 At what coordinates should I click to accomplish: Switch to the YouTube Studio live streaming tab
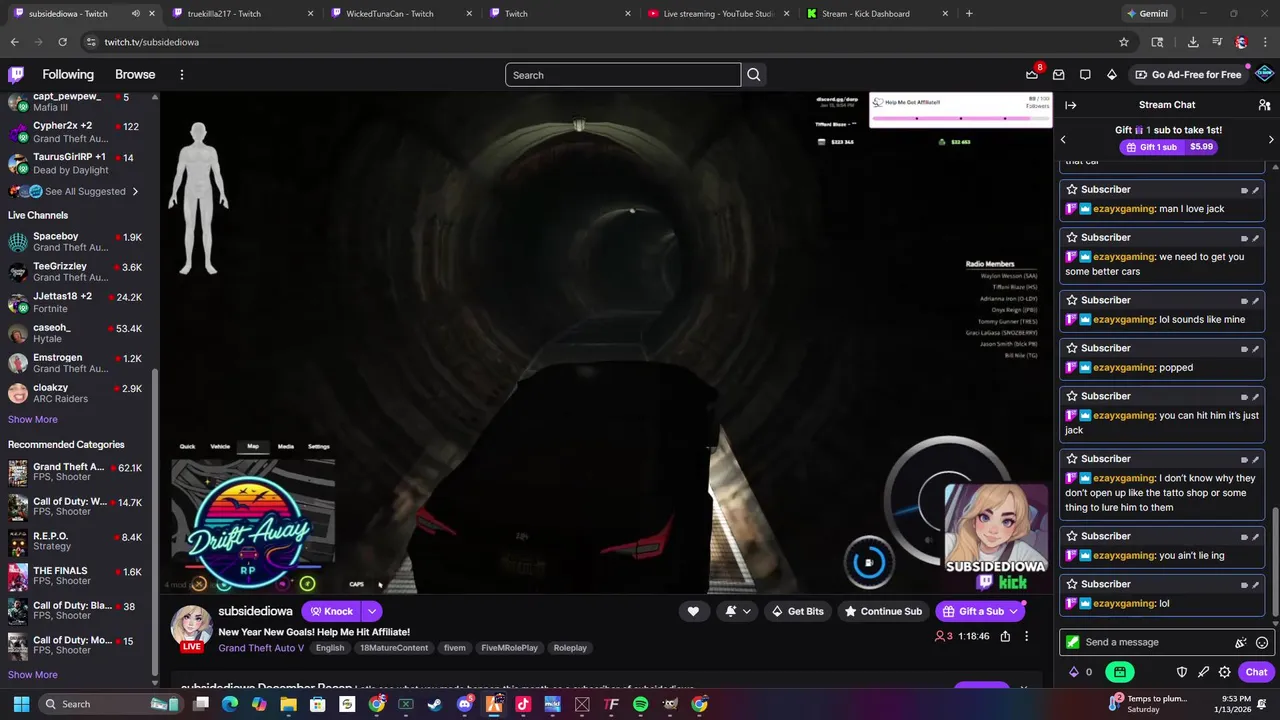[718, 14]
